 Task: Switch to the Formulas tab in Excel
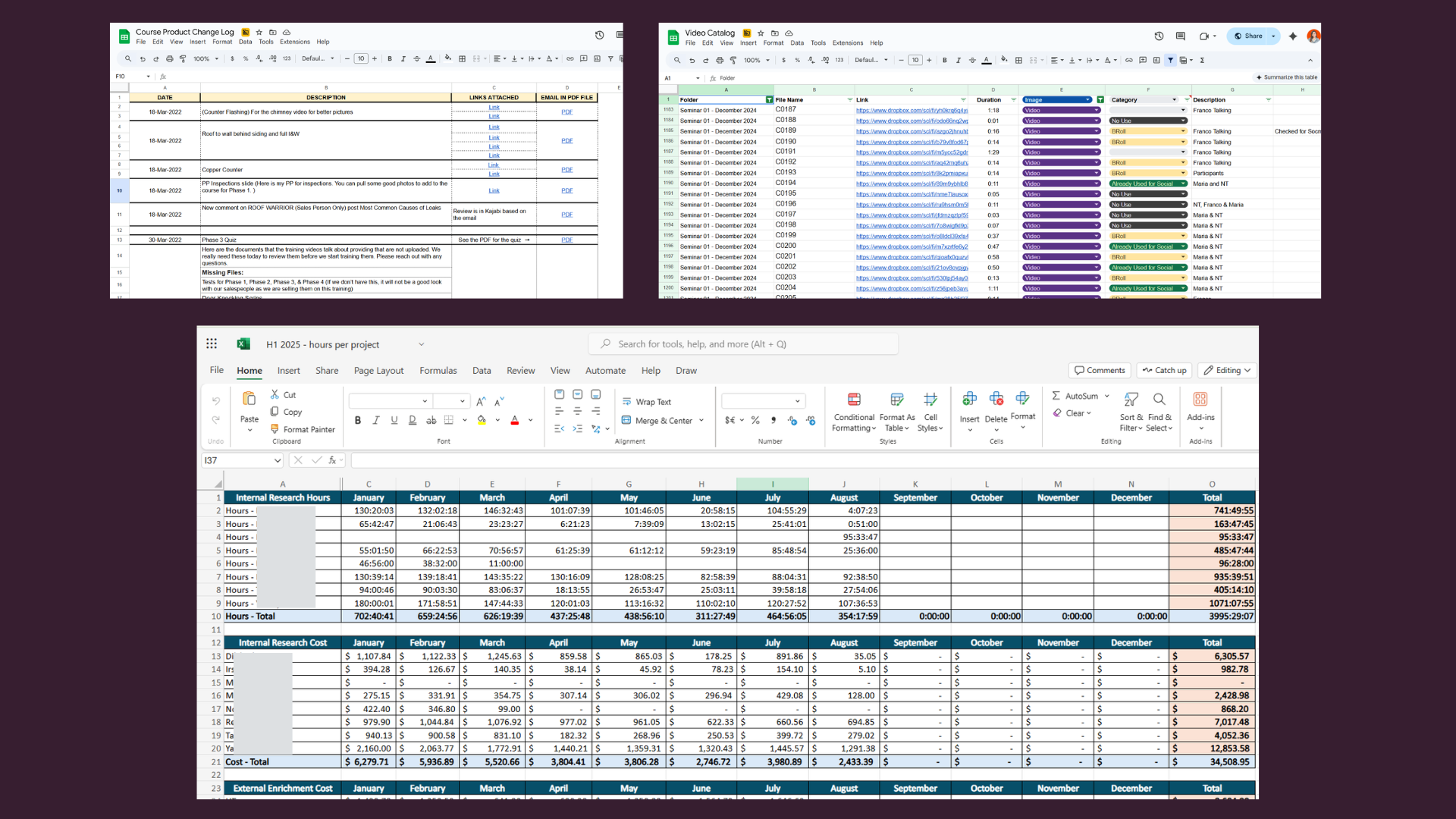click(x=438, y=371)
